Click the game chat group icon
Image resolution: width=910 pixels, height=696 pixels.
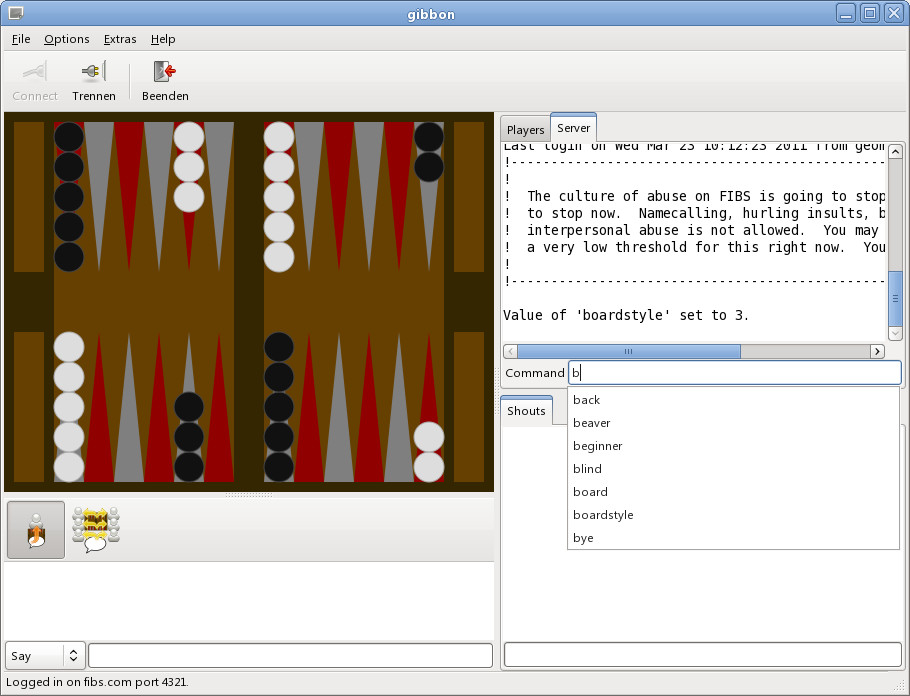(x=96, y=530)
